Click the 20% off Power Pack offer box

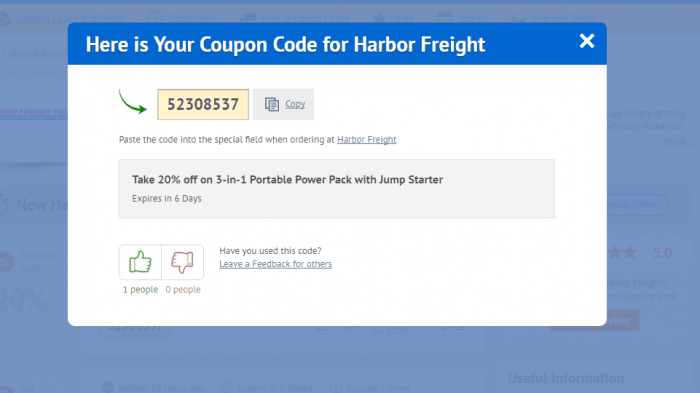(x=337, y=188)
